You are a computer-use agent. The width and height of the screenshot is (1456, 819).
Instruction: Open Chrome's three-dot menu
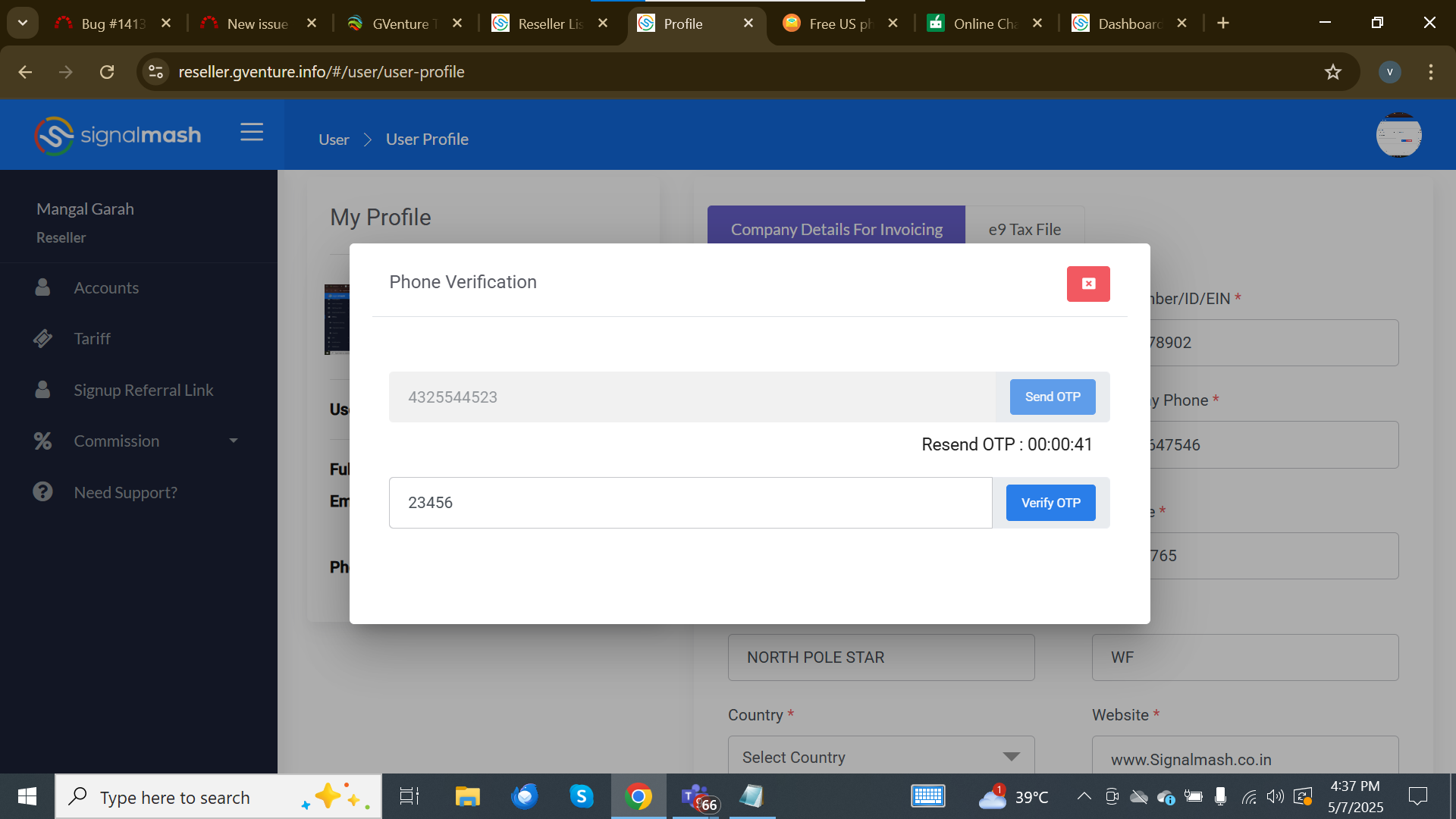coord(1431,72)
